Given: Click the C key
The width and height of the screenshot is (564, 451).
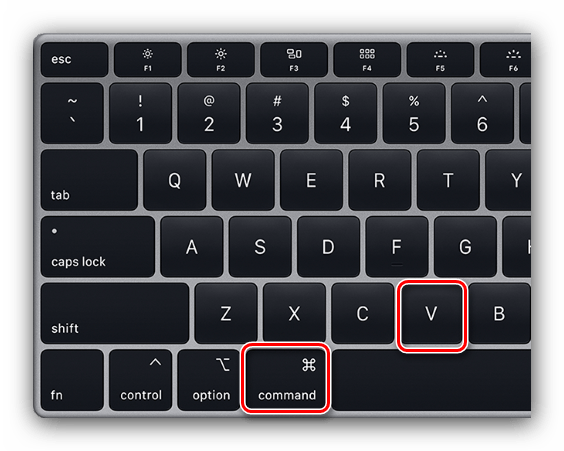Looking at the screenshot, I should click(363, 313).
